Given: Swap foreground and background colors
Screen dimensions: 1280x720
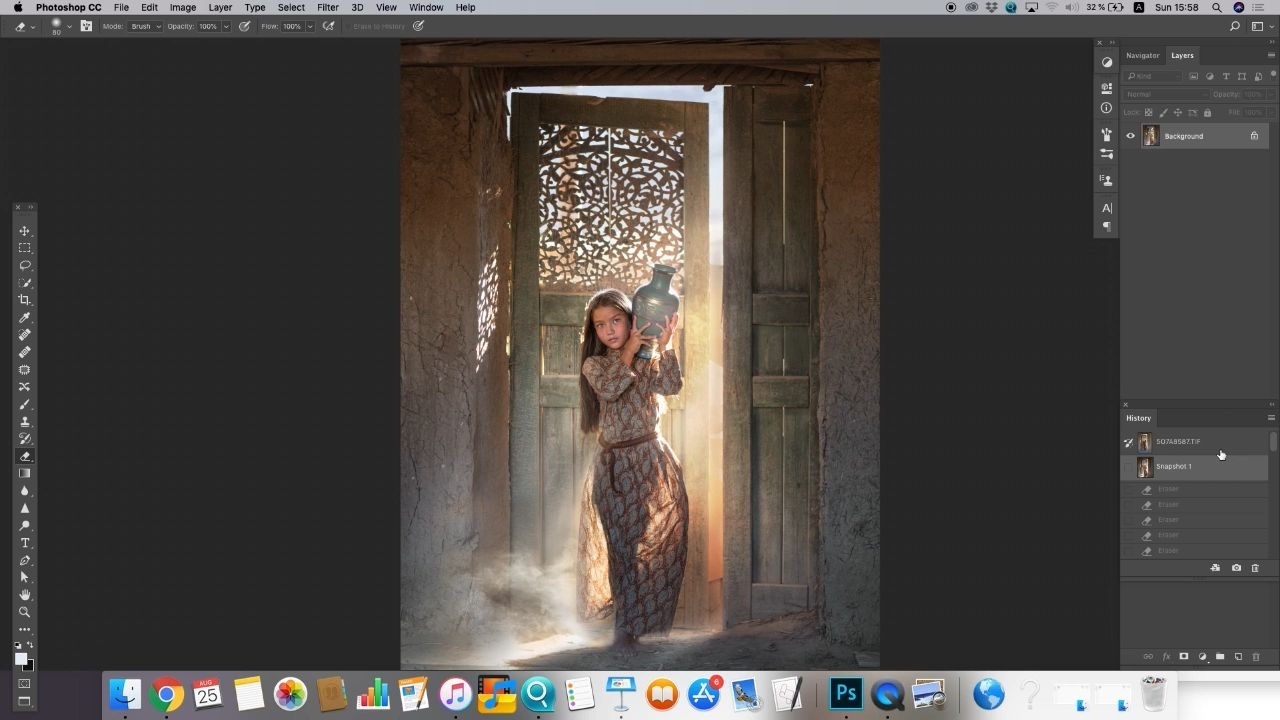Looking at the screenshot, I should click(30, 646).
